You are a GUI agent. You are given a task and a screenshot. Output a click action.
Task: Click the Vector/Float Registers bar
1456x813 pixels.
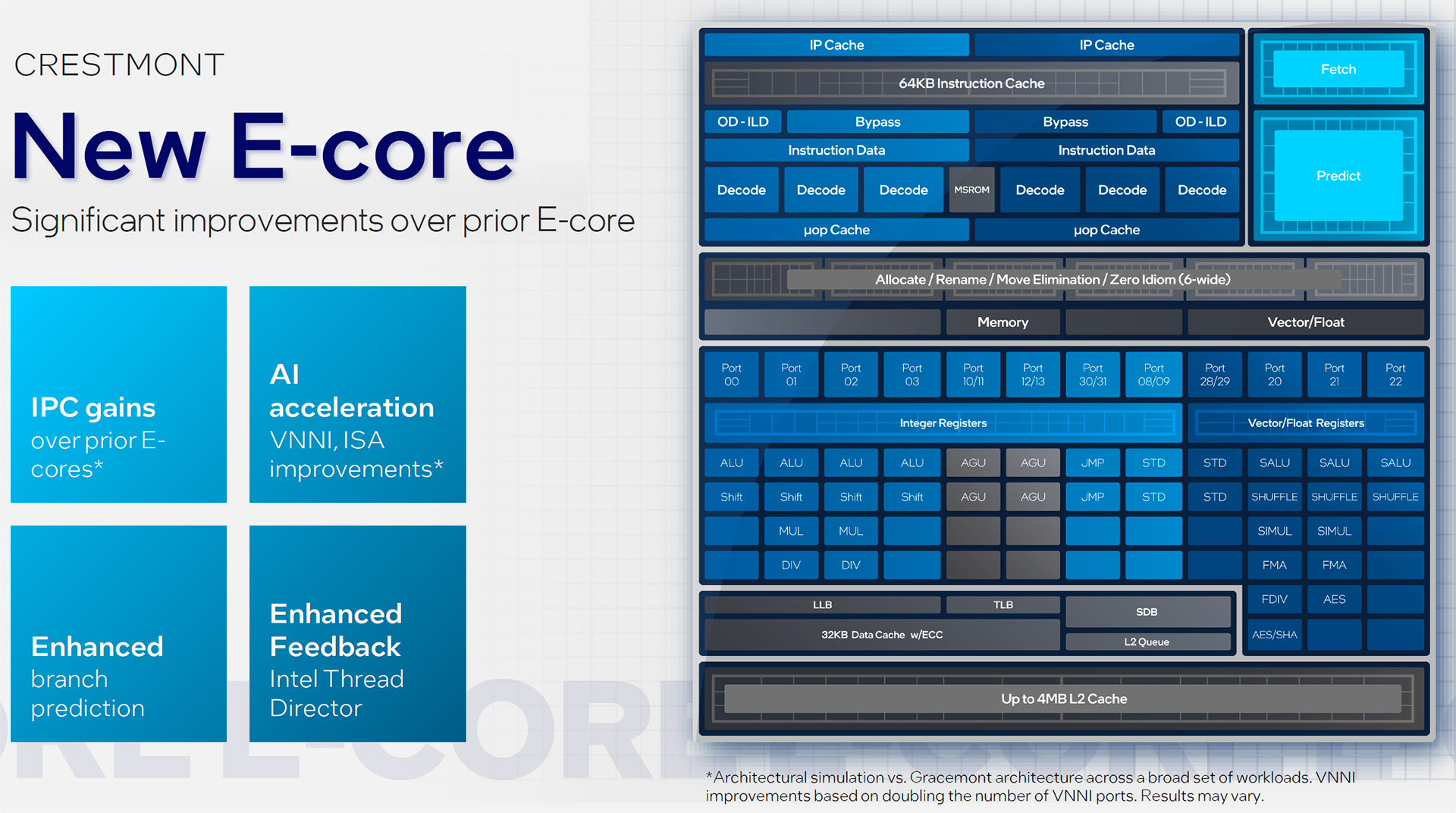click(1305, 423)
